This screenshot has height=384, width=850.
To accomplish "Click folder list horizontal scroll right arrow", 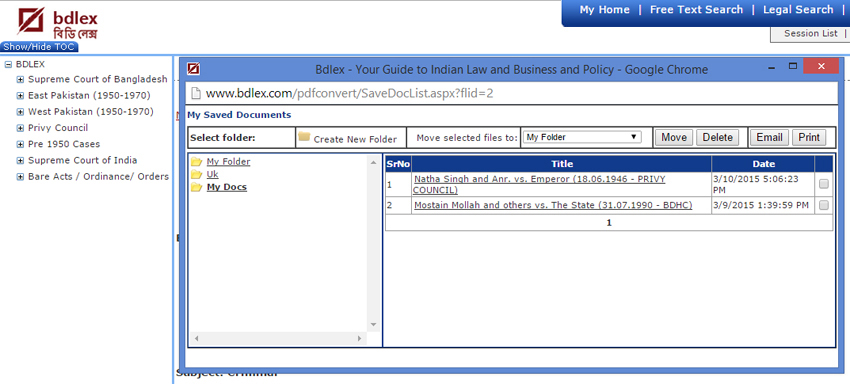I will [x=359, y=338].
